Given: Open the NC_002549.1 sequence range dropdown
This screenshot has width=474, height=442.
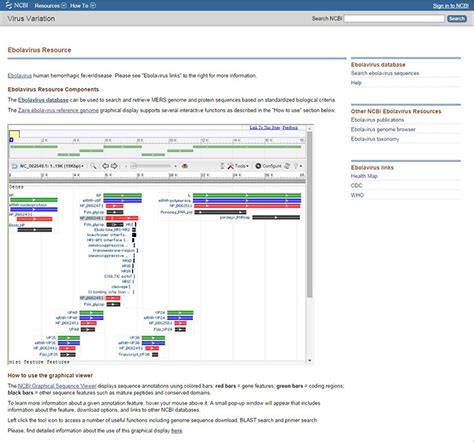Looking at the screenshot, I should [x=52, y=166].
